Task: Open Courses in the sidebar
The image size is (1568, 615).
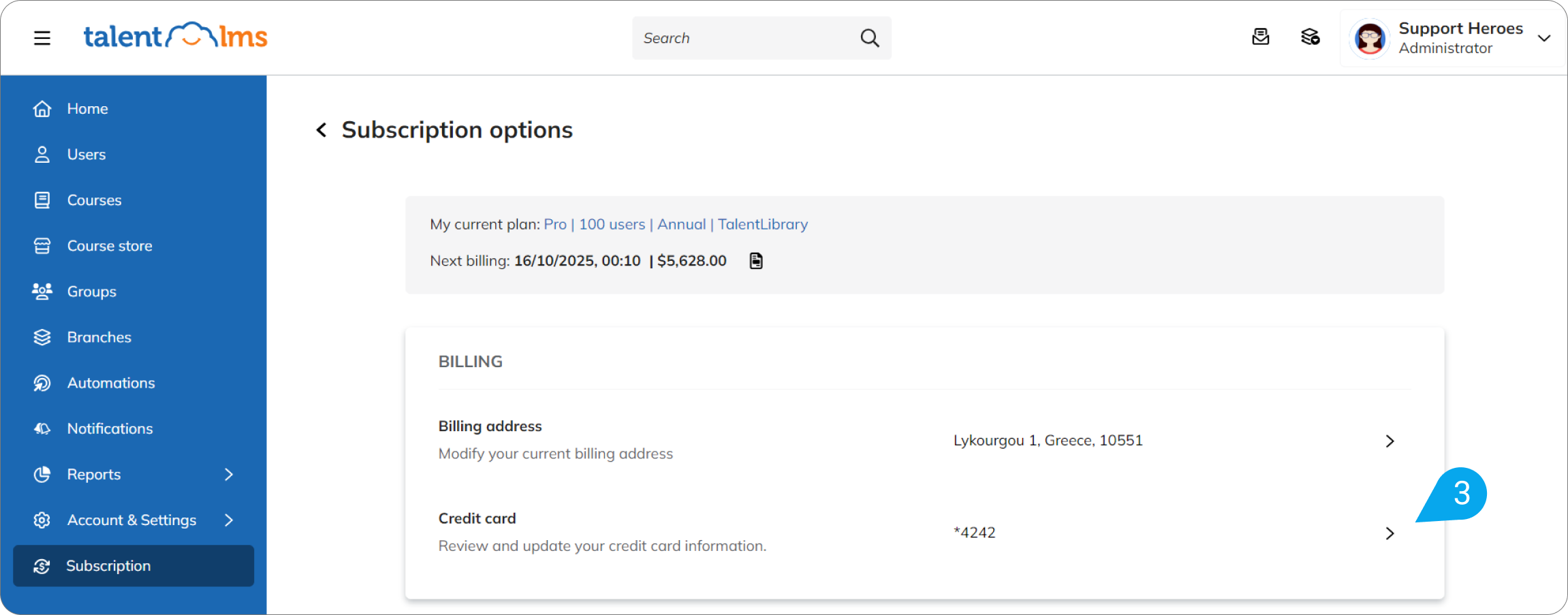Action: coord(134,200)
